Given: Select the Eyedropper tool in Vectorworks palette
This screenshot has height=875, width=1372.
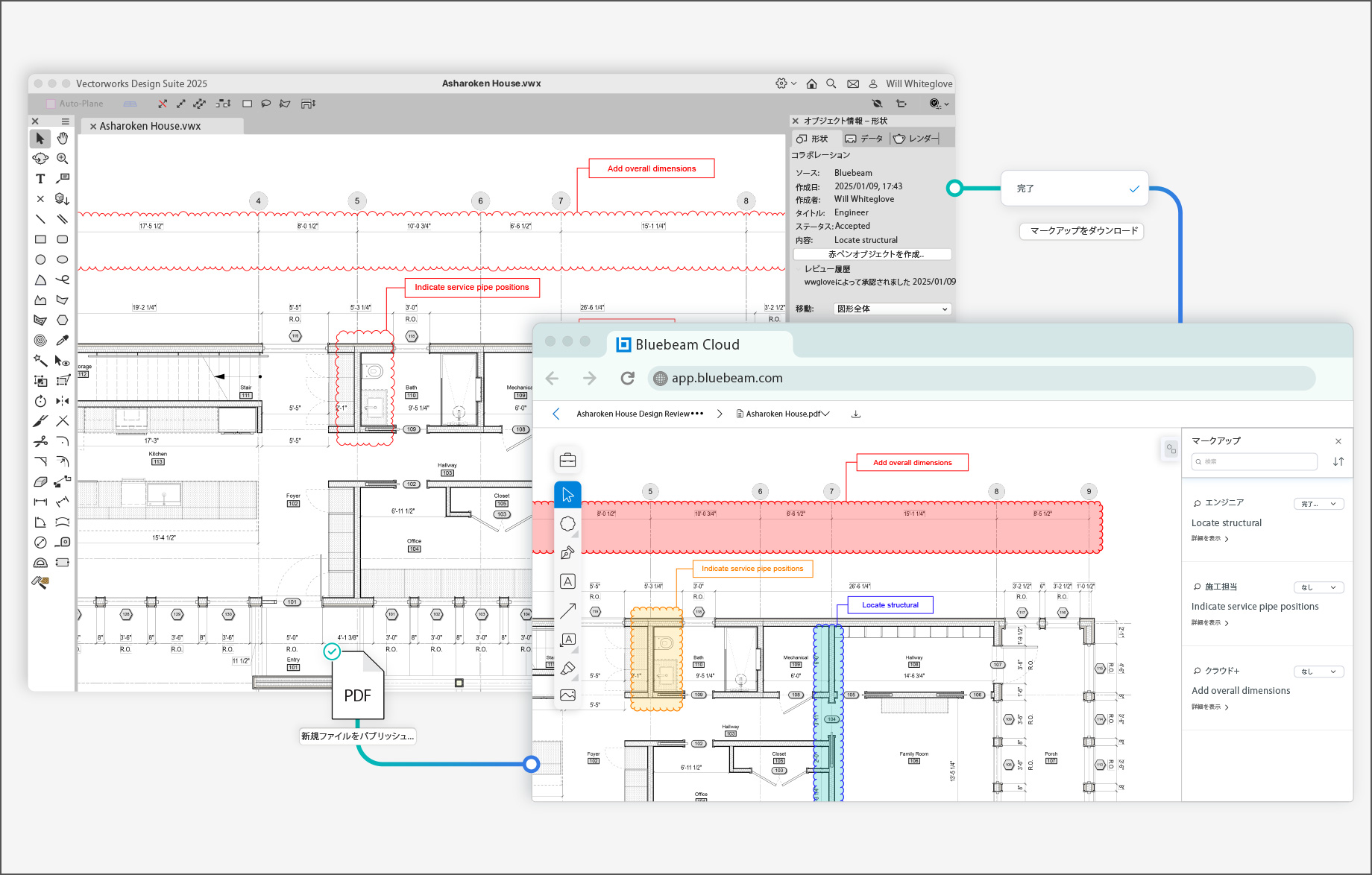Looking at the screenshot, I should tap(63, 341).
